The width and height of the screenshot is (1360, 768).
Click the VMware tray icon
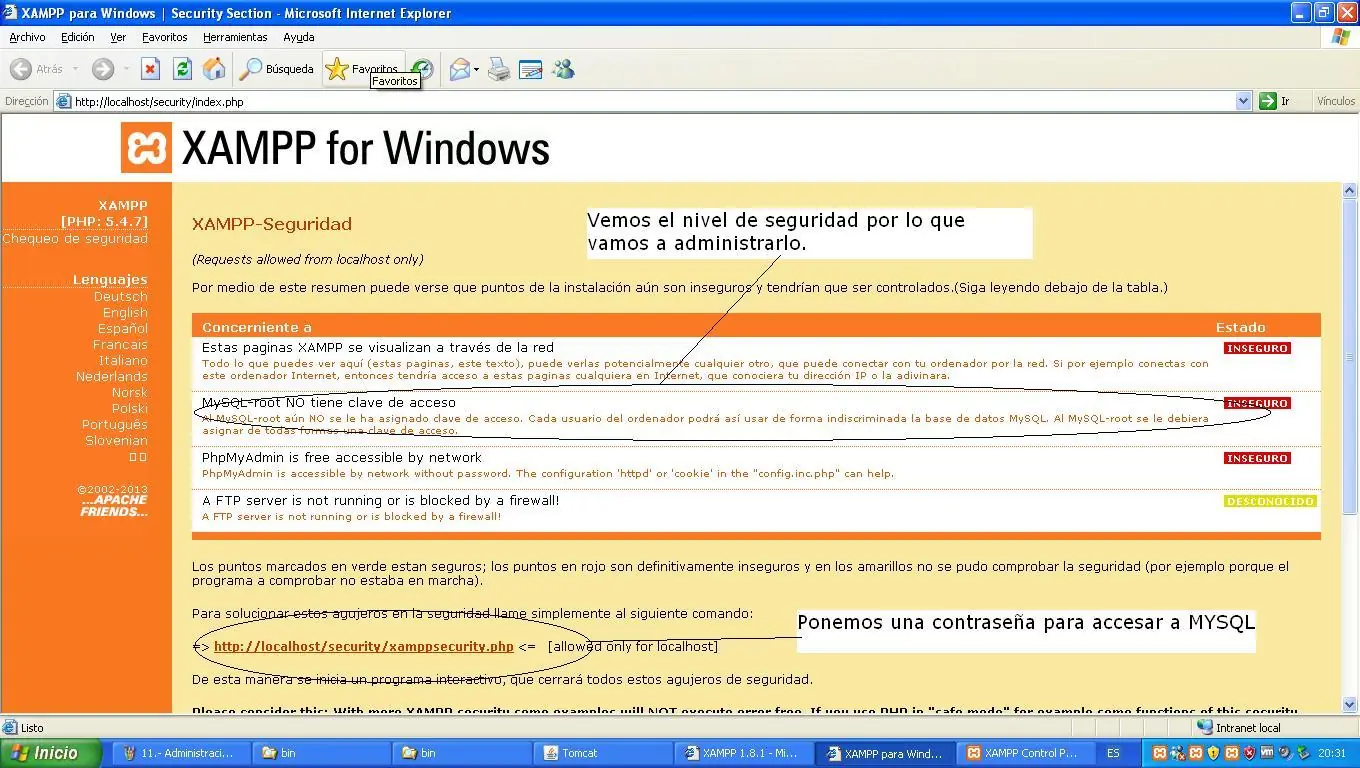coord(1267,753)
